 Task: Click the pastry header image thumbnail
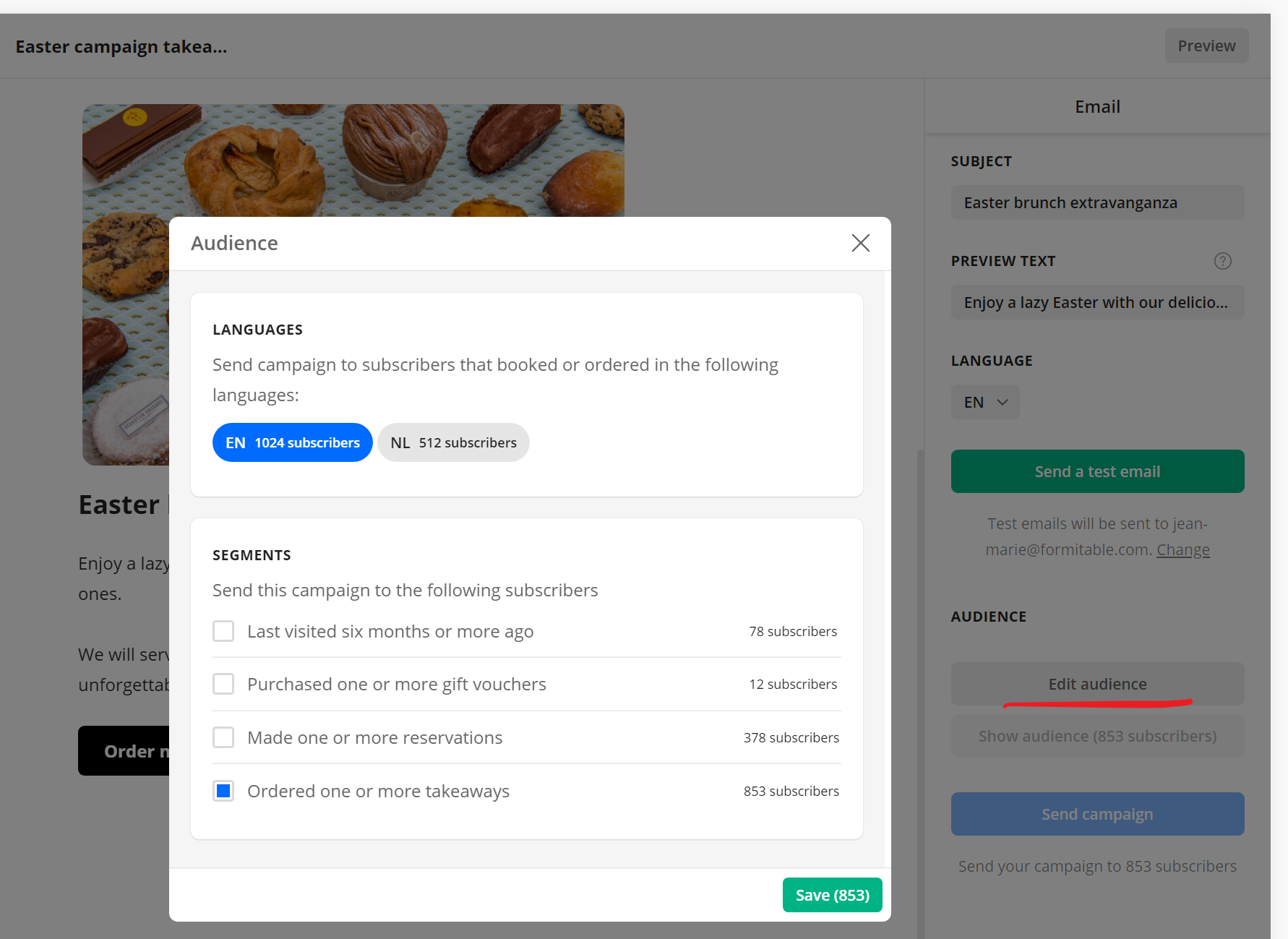click(x=353, y=159)
